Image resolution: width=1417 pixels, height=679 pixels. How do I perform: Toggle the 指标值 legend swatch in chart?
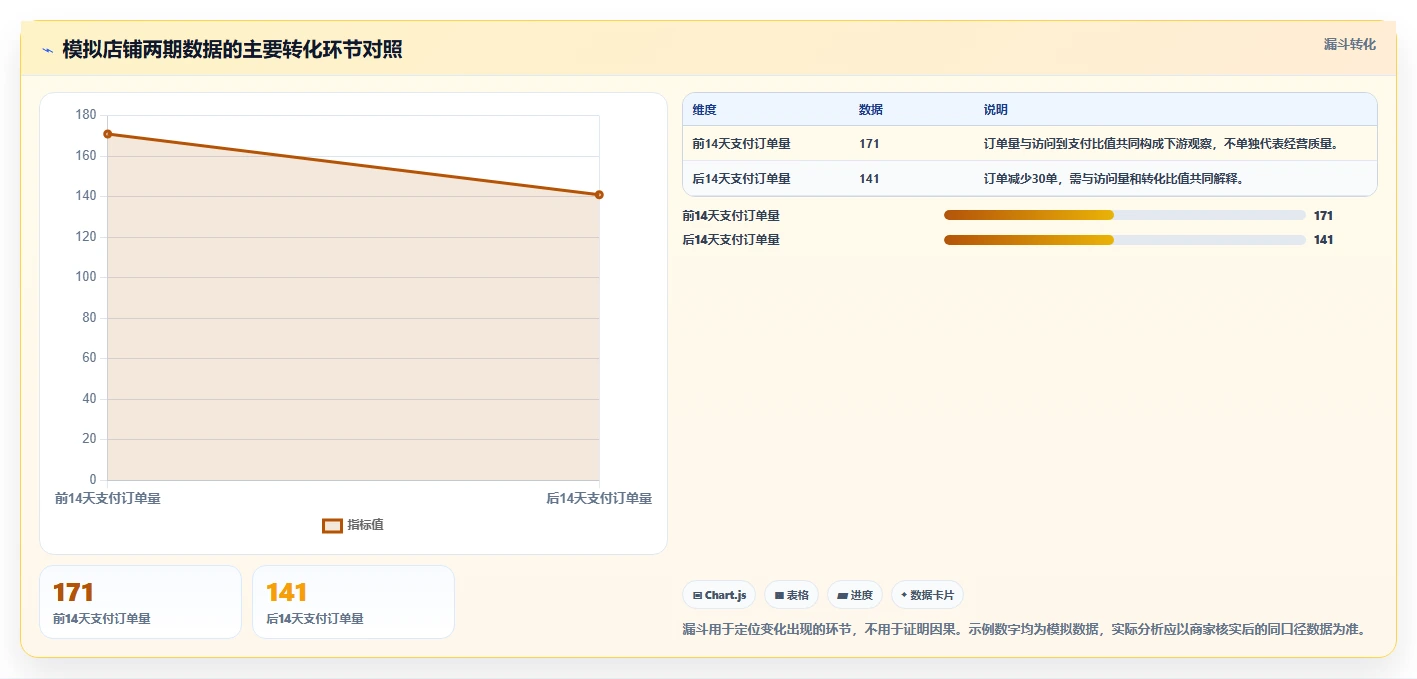point(332,525)
